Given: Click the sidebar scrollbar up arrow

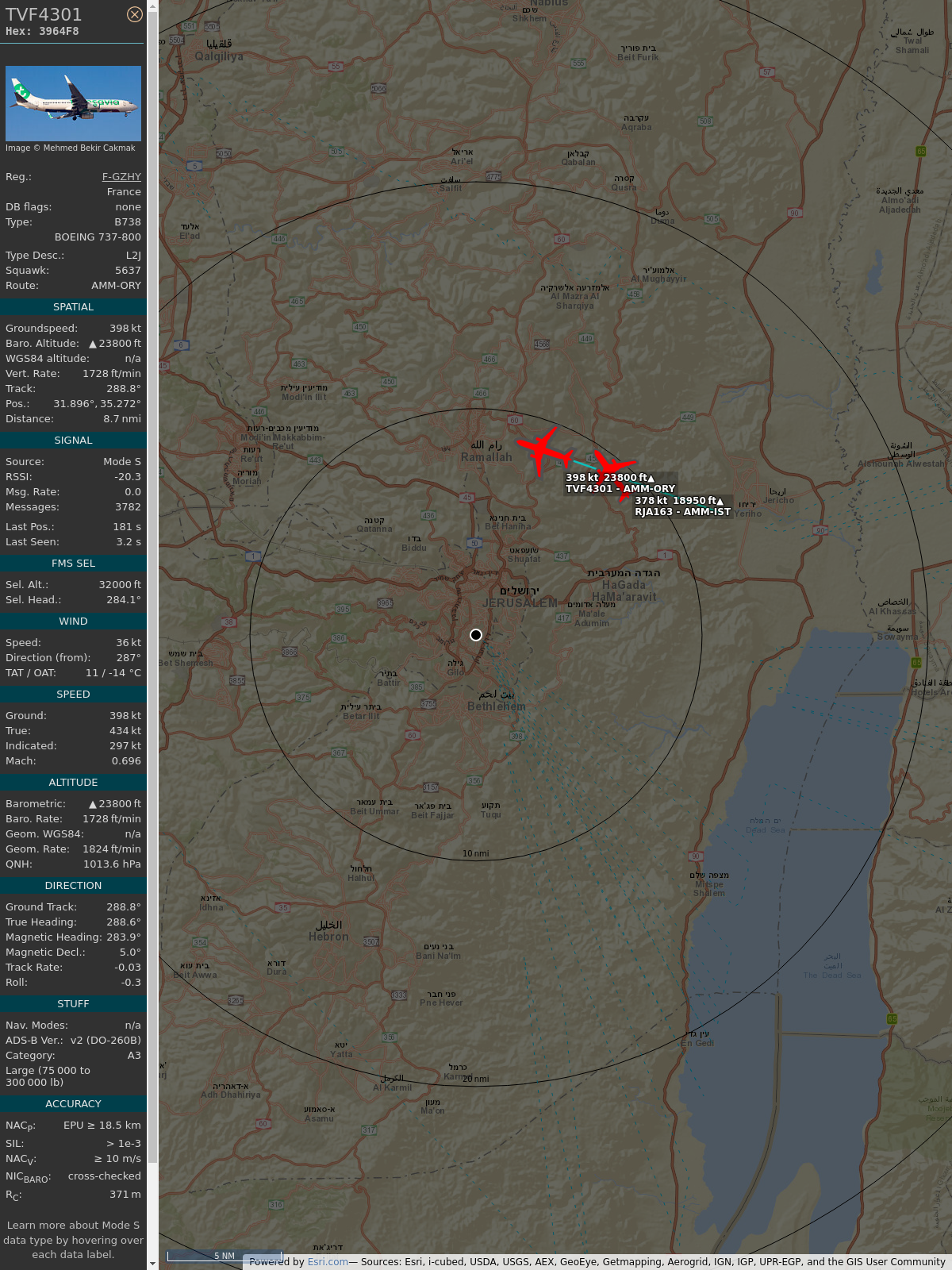Looking at the screenshot, I should pyautogui.click(x=152, y=6).
